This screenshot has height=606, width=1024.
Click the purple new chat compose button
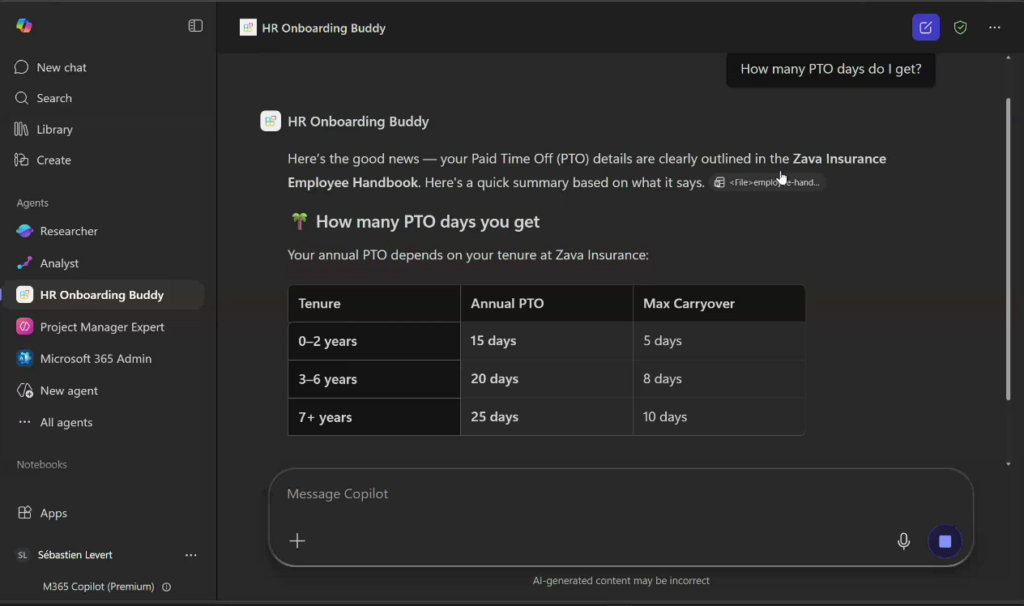925,28
